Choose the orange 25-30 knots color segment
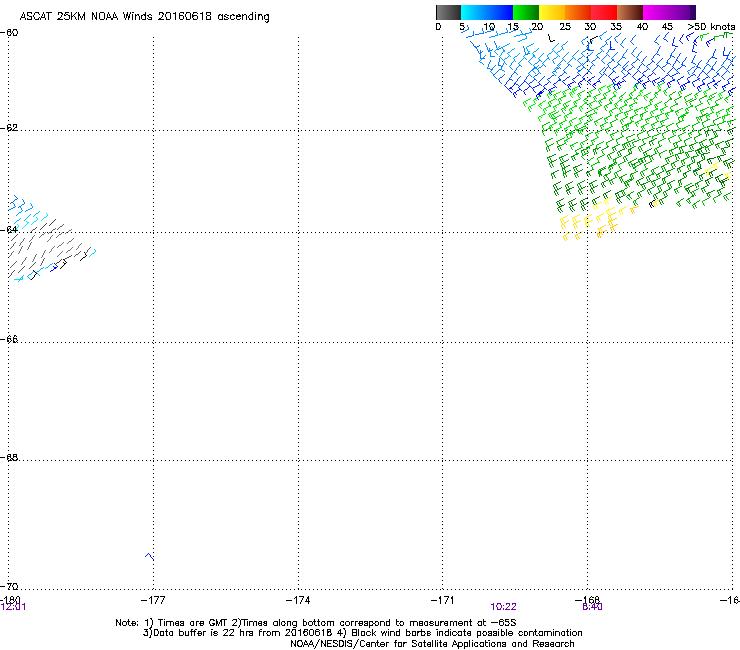This screenshot has height=650, width=740. [578, 12]
